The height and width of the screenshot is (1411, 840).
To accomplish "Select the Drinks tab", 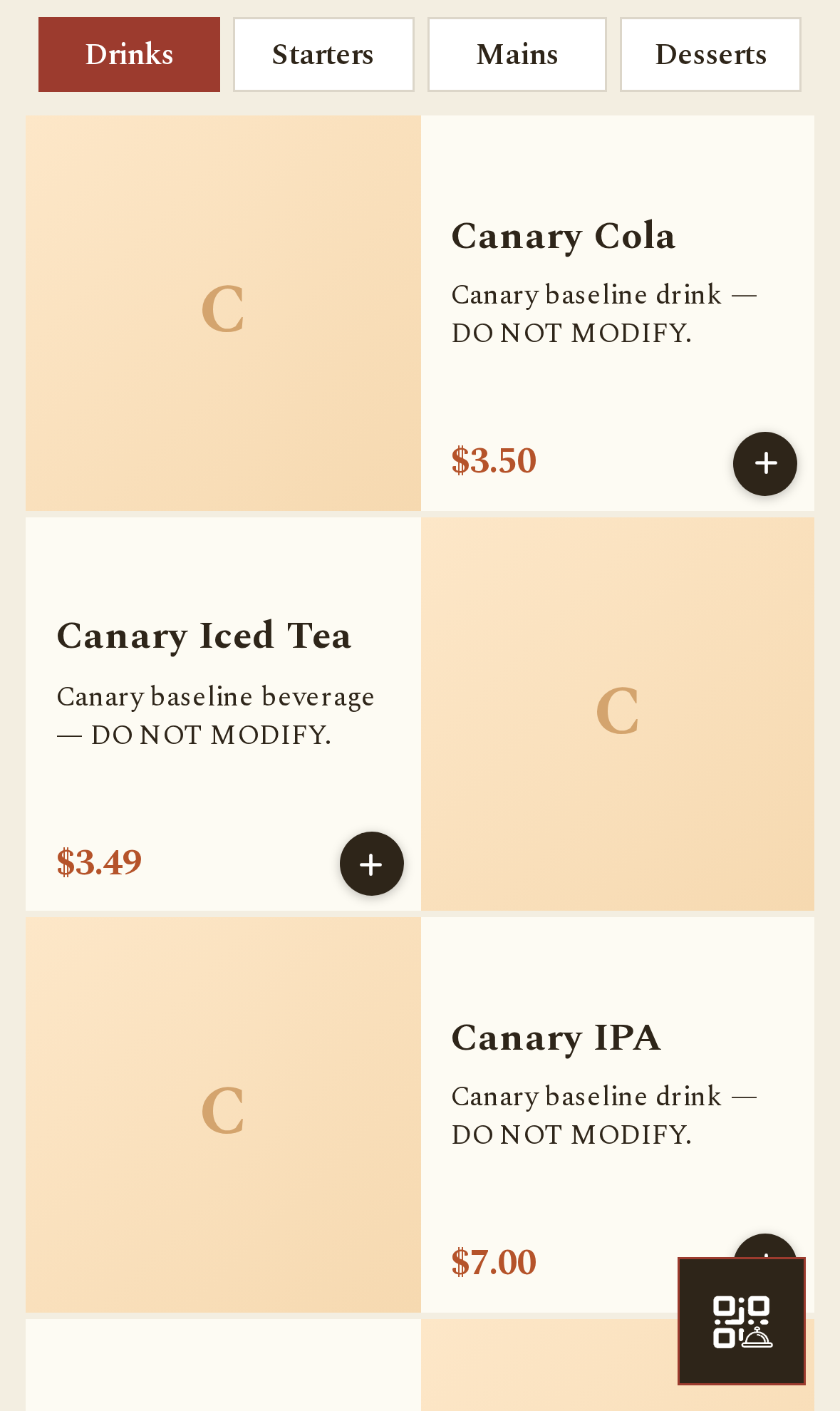I will click(129, 55).
